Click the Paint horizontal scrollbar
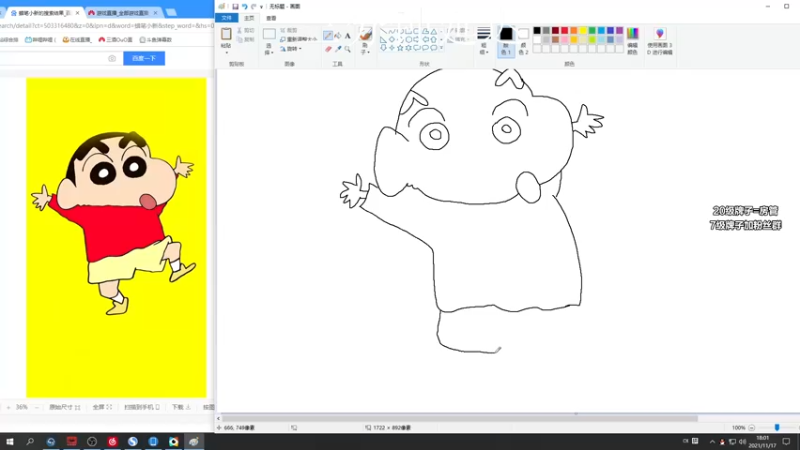800x450 pixels. pyautogui.click(x=460, y=418)
